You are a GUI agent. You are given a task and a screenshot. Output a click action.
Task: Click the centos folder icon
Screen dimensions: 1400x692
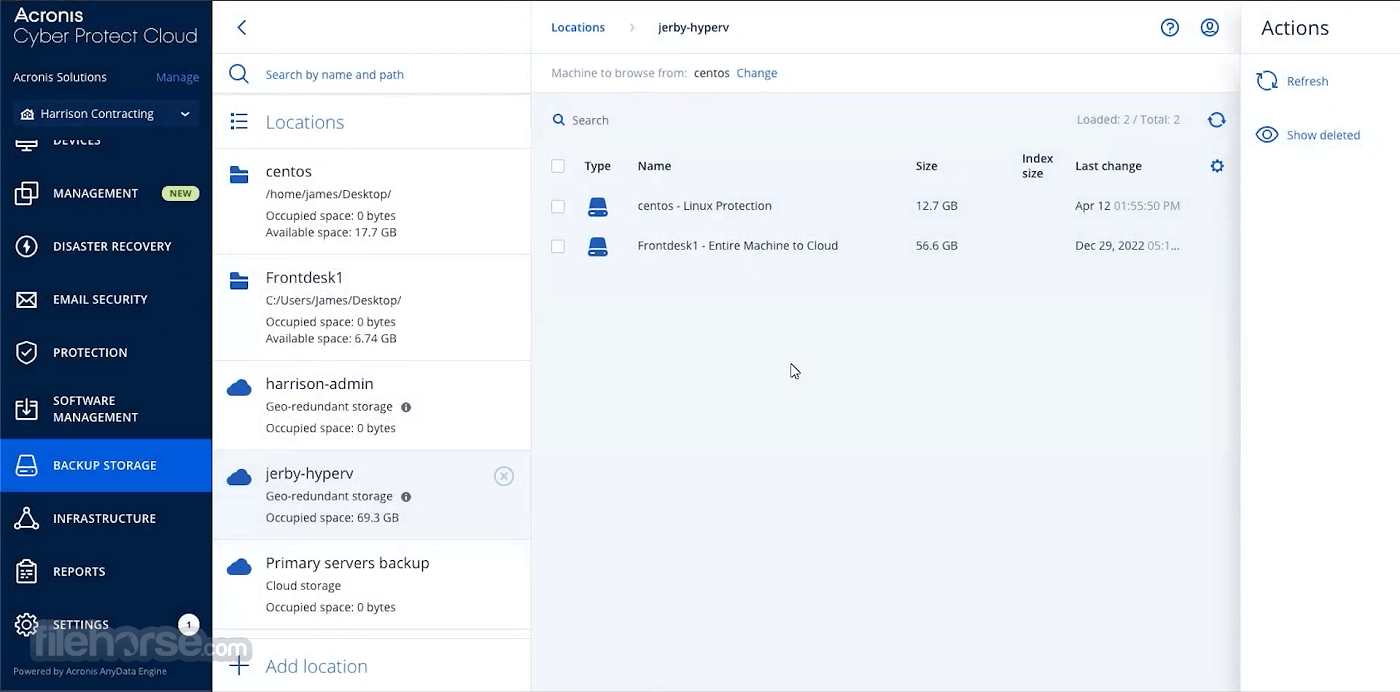click(x=239, y=175)
